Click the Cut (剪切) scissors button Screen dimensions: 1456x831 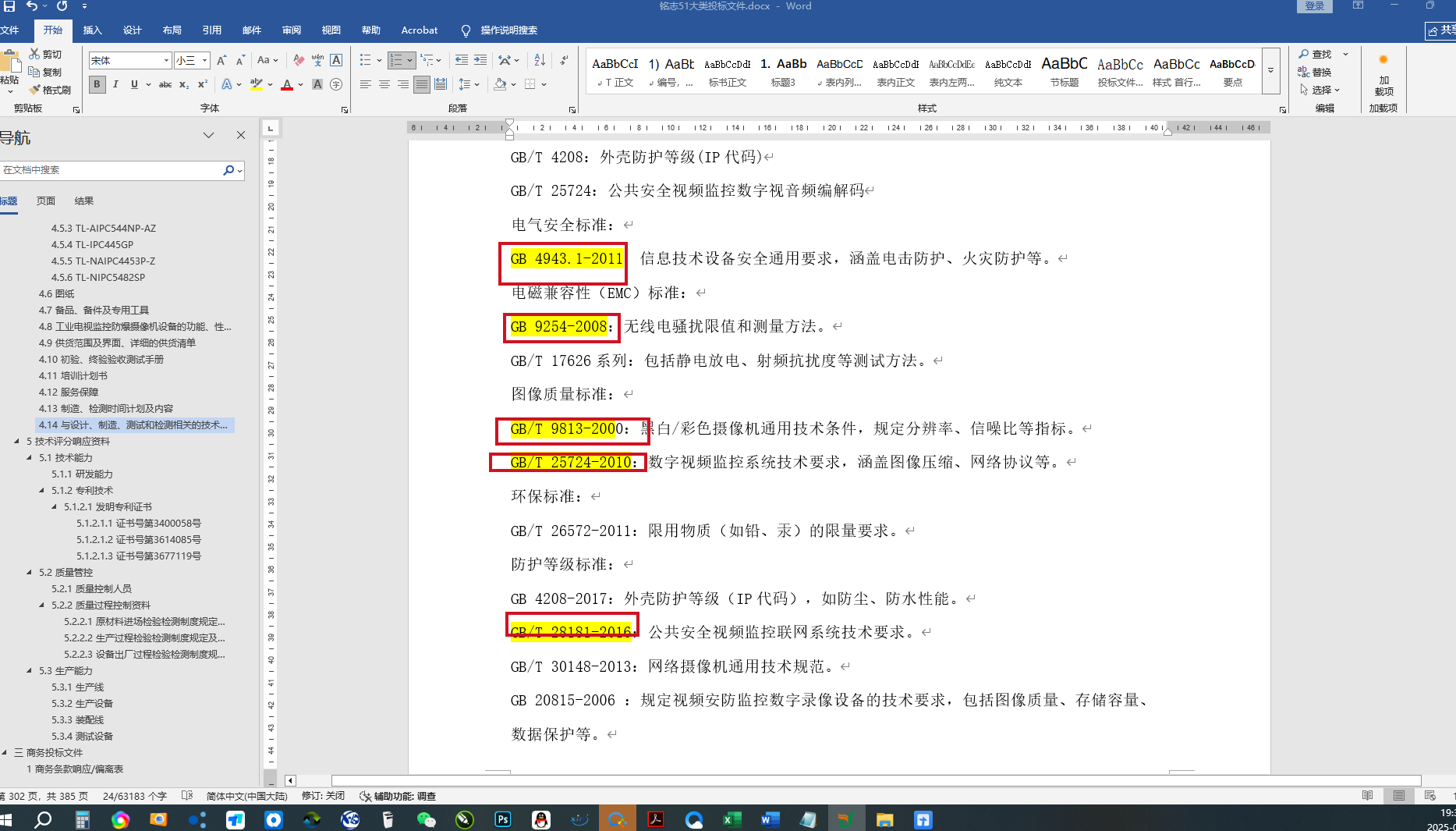click(45, 54)
